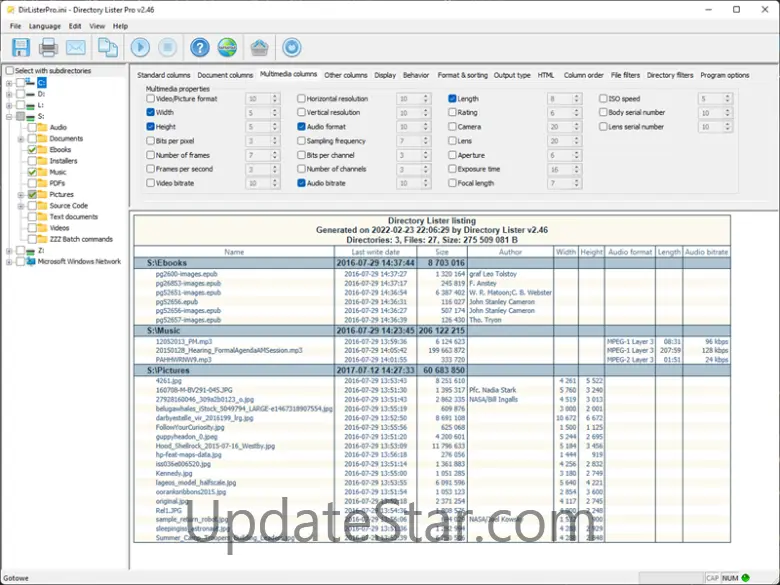Enable Video/Picture format checkbox
The height and width of the screenshot is (585, 780).
(150, 98)
